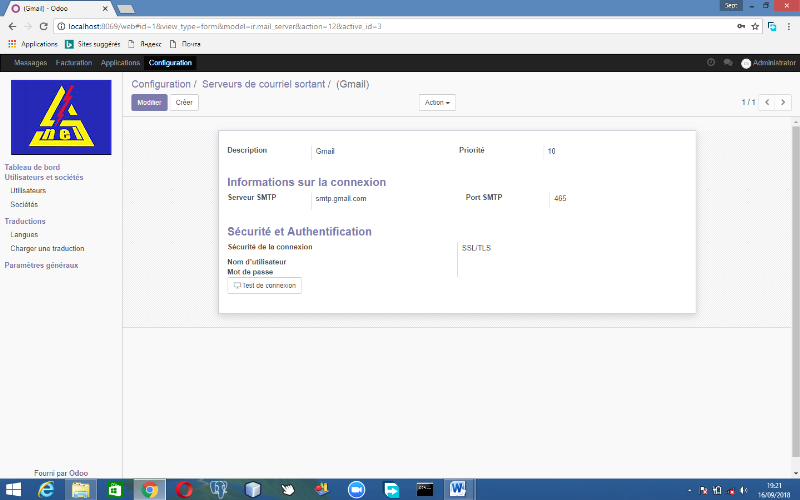Open the conversations chat icon in navbar
The image size is (800, 500).
tap(728, 62)
